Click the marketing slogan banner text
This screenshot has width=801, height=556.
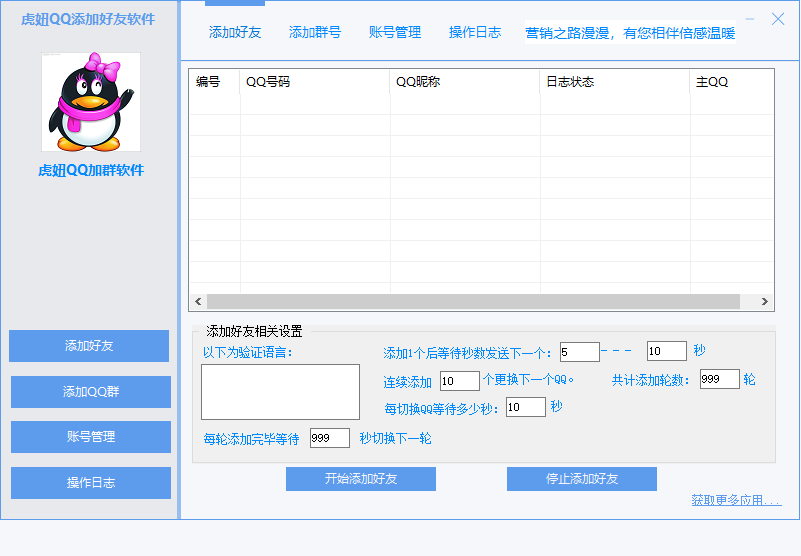pos(630,33)
